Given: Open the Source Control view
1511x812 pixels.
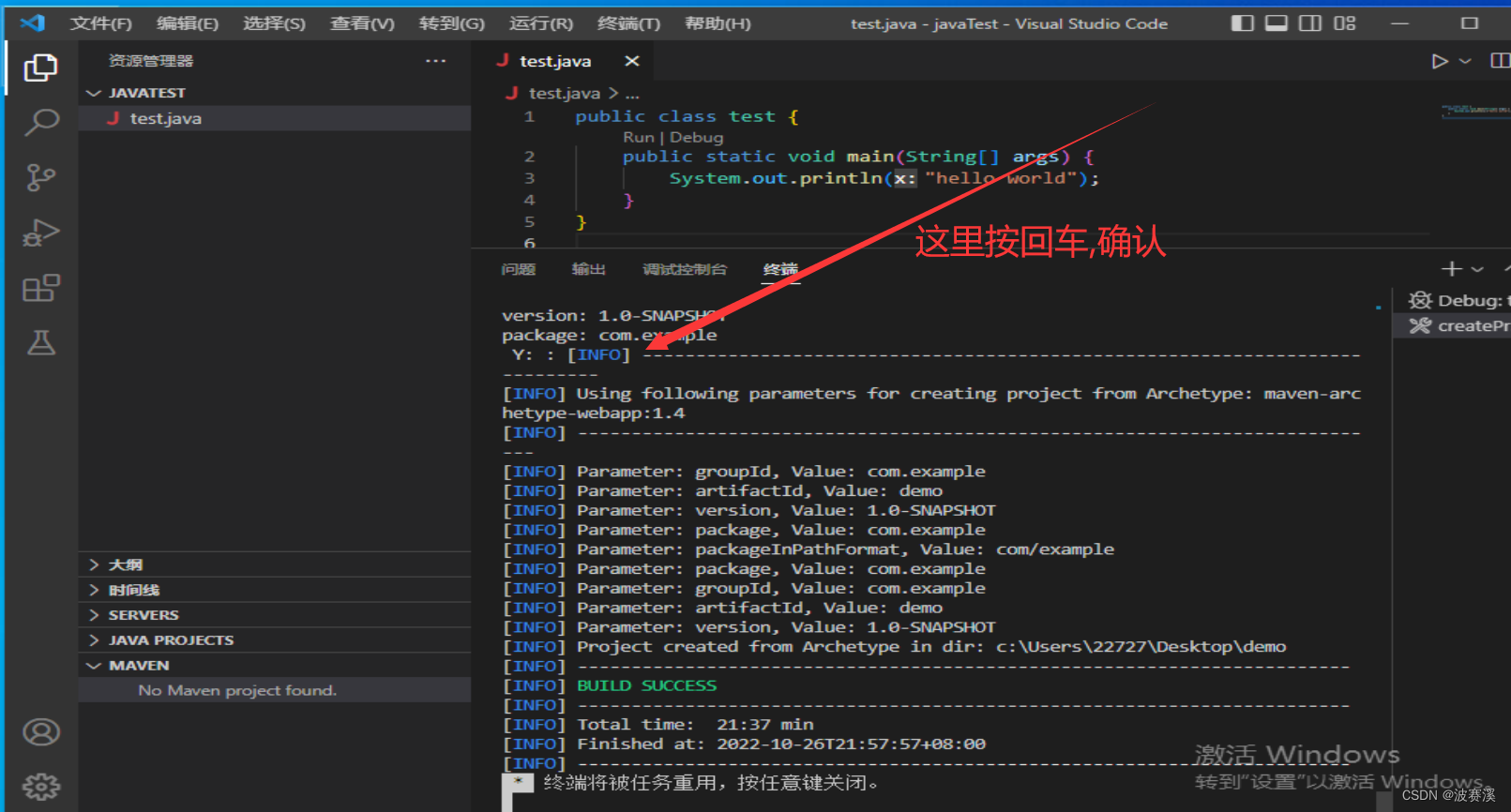Looking at the screenshot, I should [x=40, y=177].
